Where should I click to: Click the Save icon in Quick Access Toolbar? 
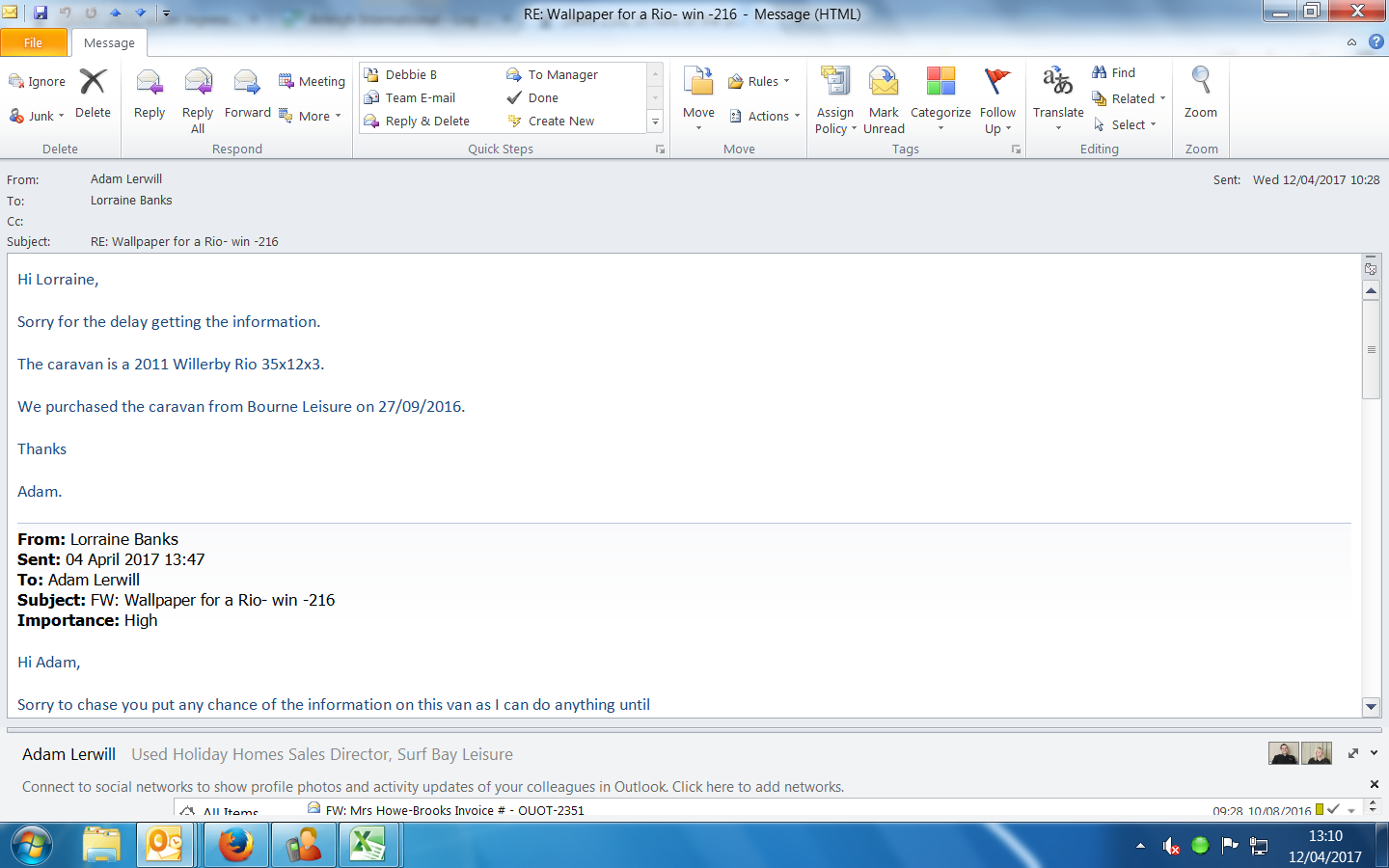point(41,14)
